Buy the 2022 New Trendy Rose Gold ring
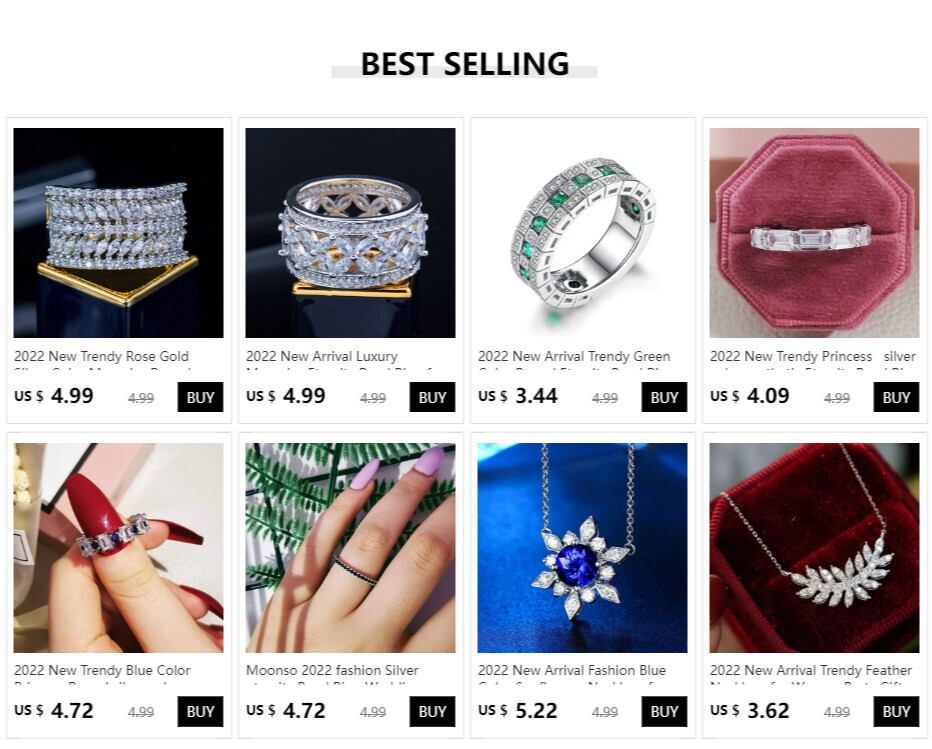 200,397
